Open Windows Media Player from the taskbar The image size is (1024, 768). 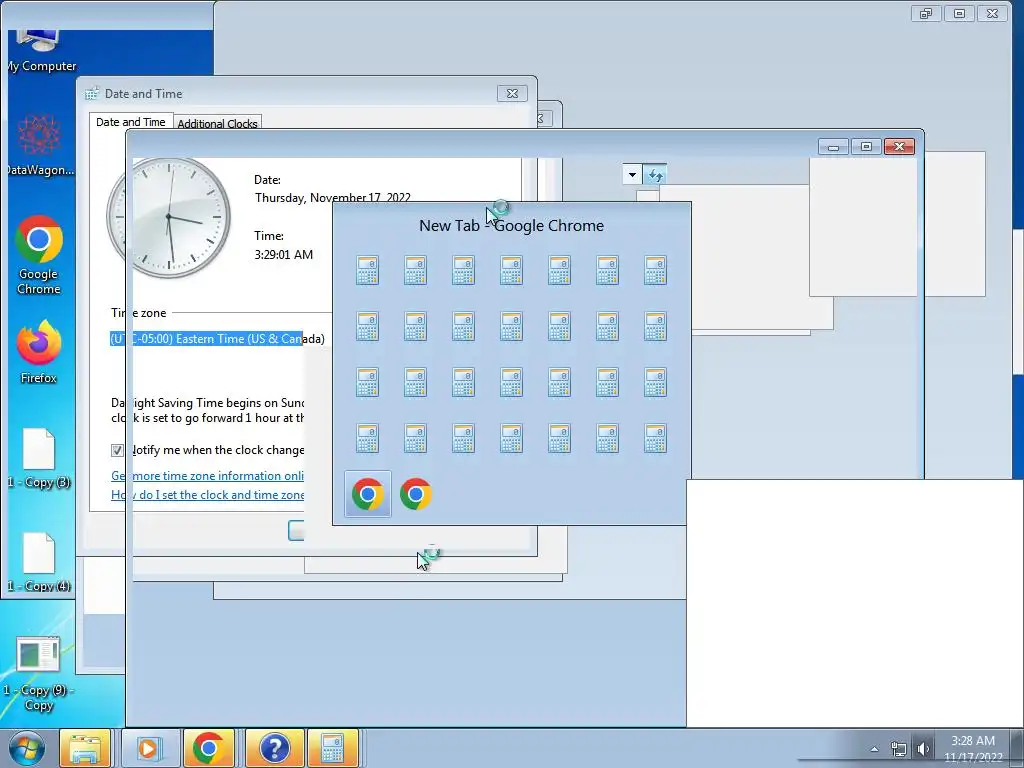(148, 748)
